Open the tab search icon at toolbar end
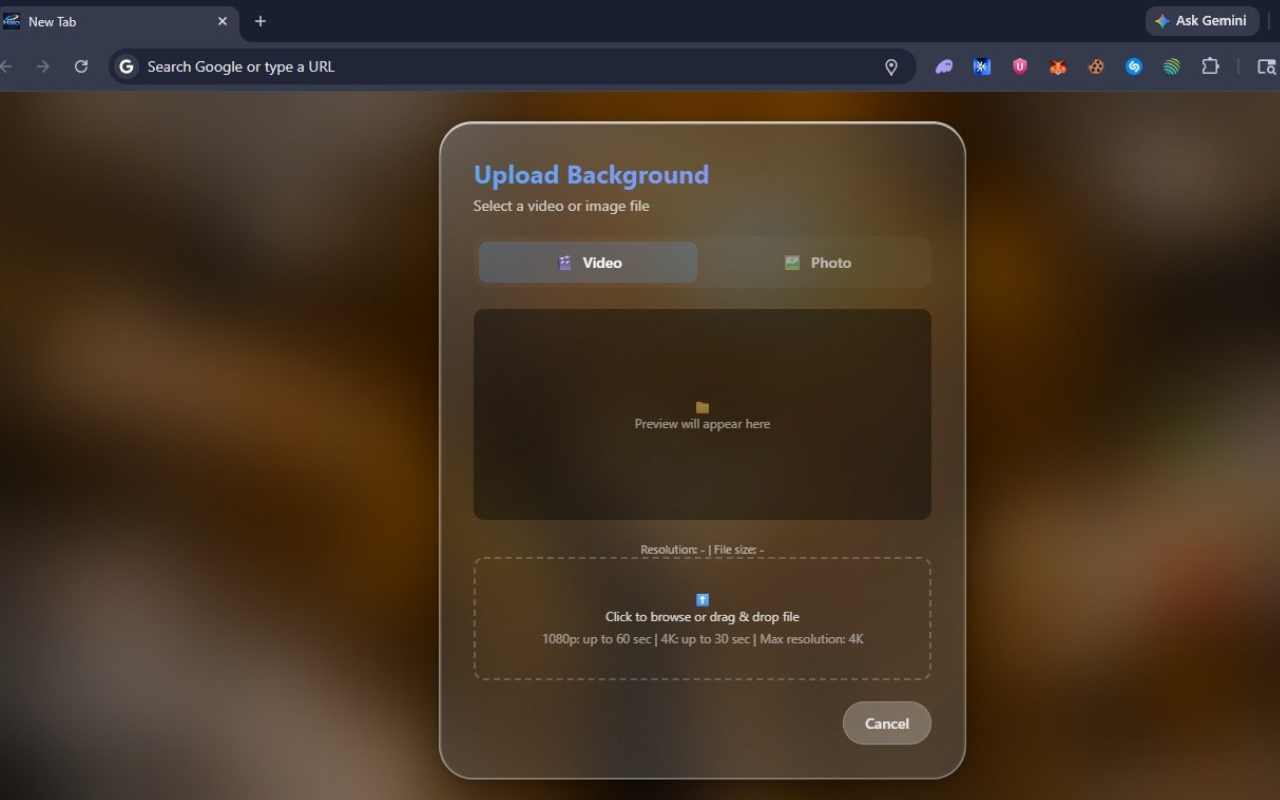The height and width of the screenshot is (800, 1280). click(1266, 67)
